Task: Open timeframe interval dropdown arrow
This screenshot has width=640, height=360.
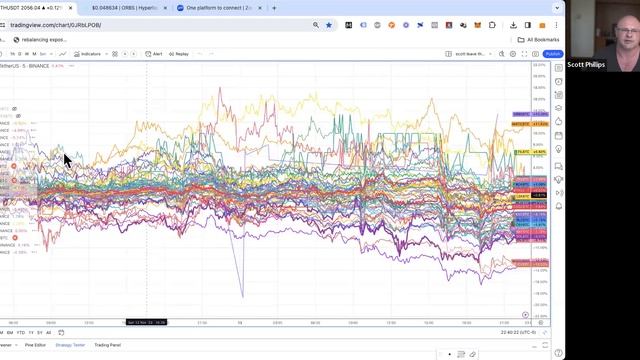Action: (x=51, y=54)
